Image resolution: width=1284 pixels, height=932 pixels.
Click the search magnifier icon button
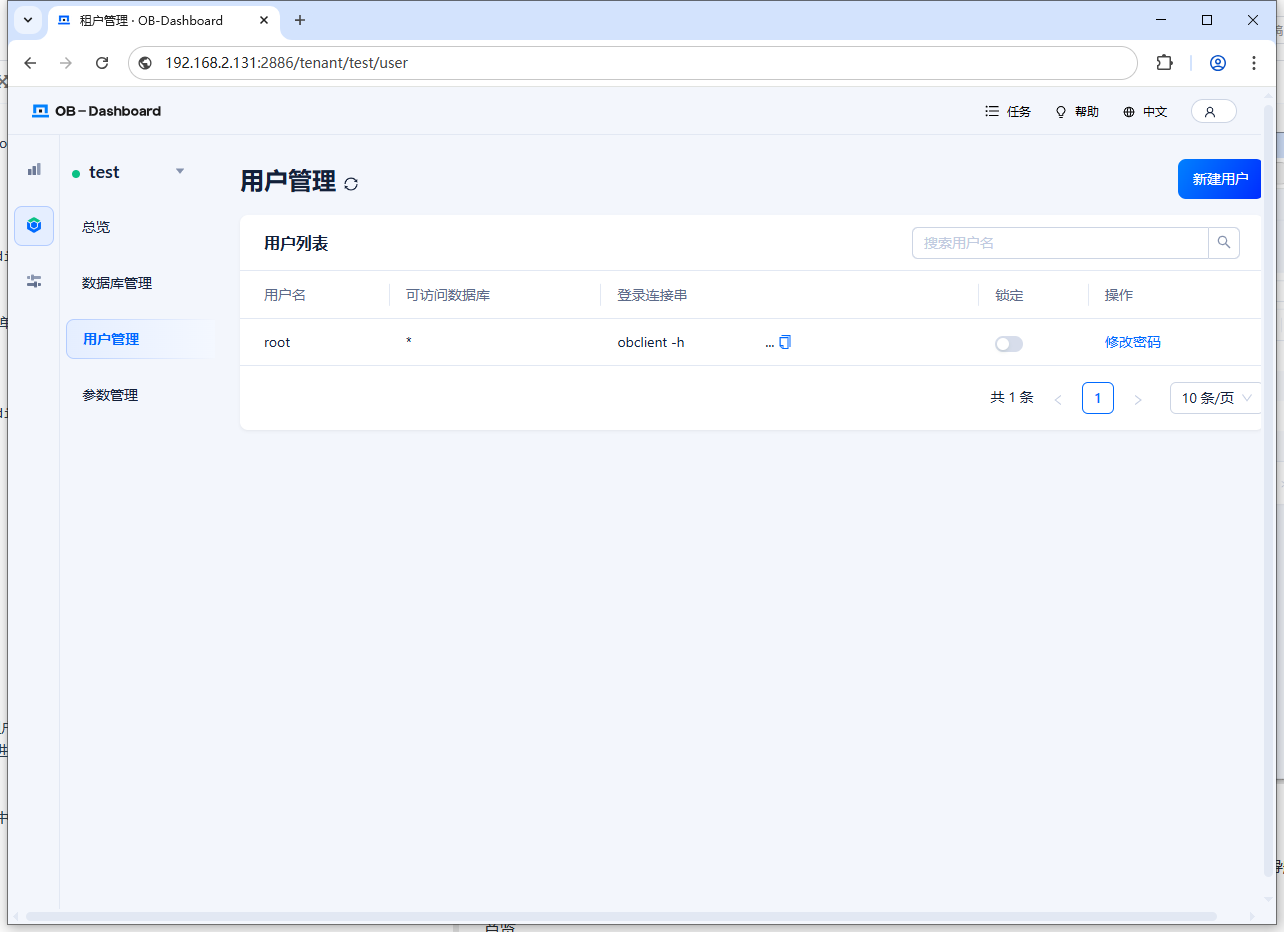(1224, 243)
